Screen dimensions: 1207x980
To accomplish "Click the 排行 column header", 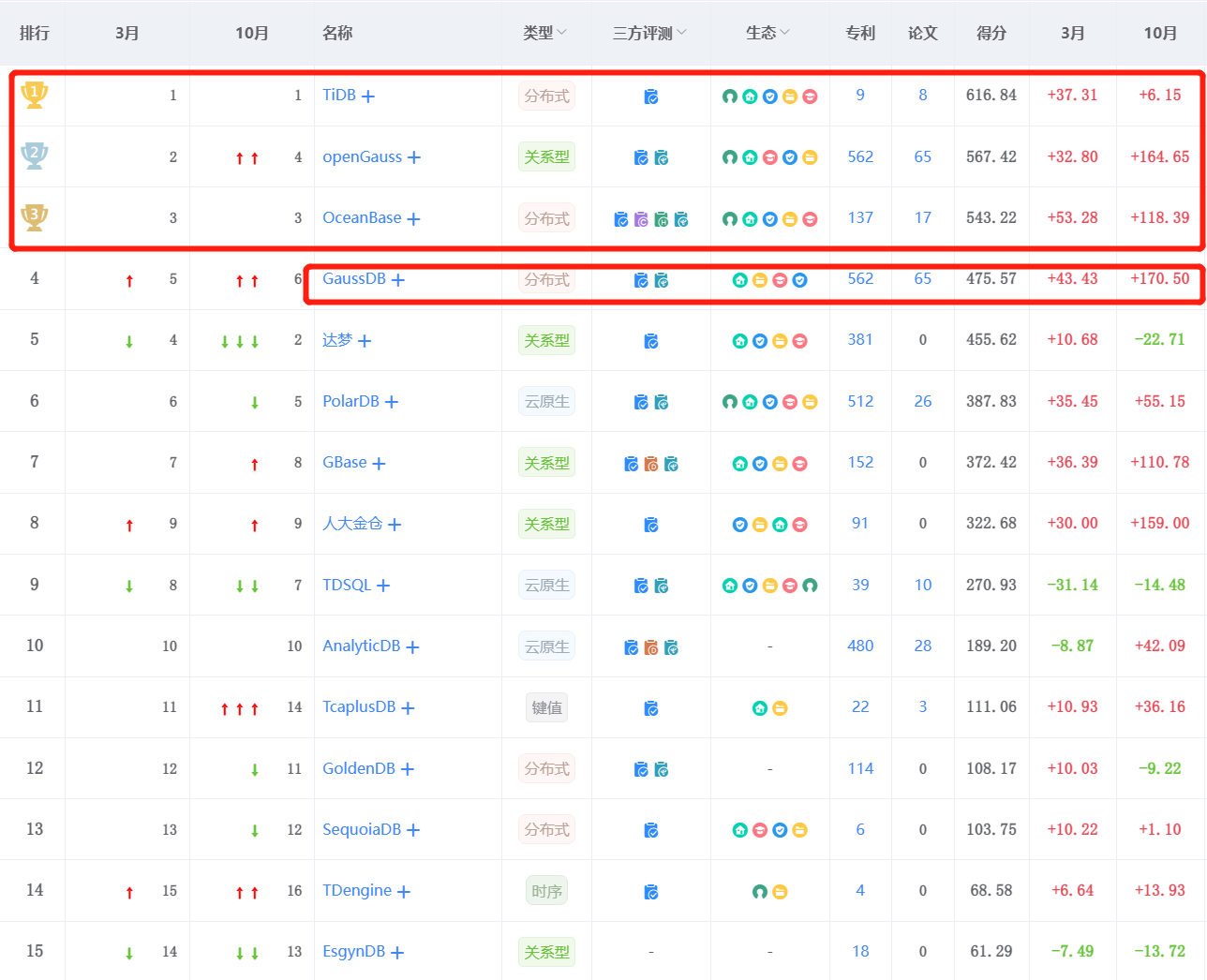I will point(35,33).
